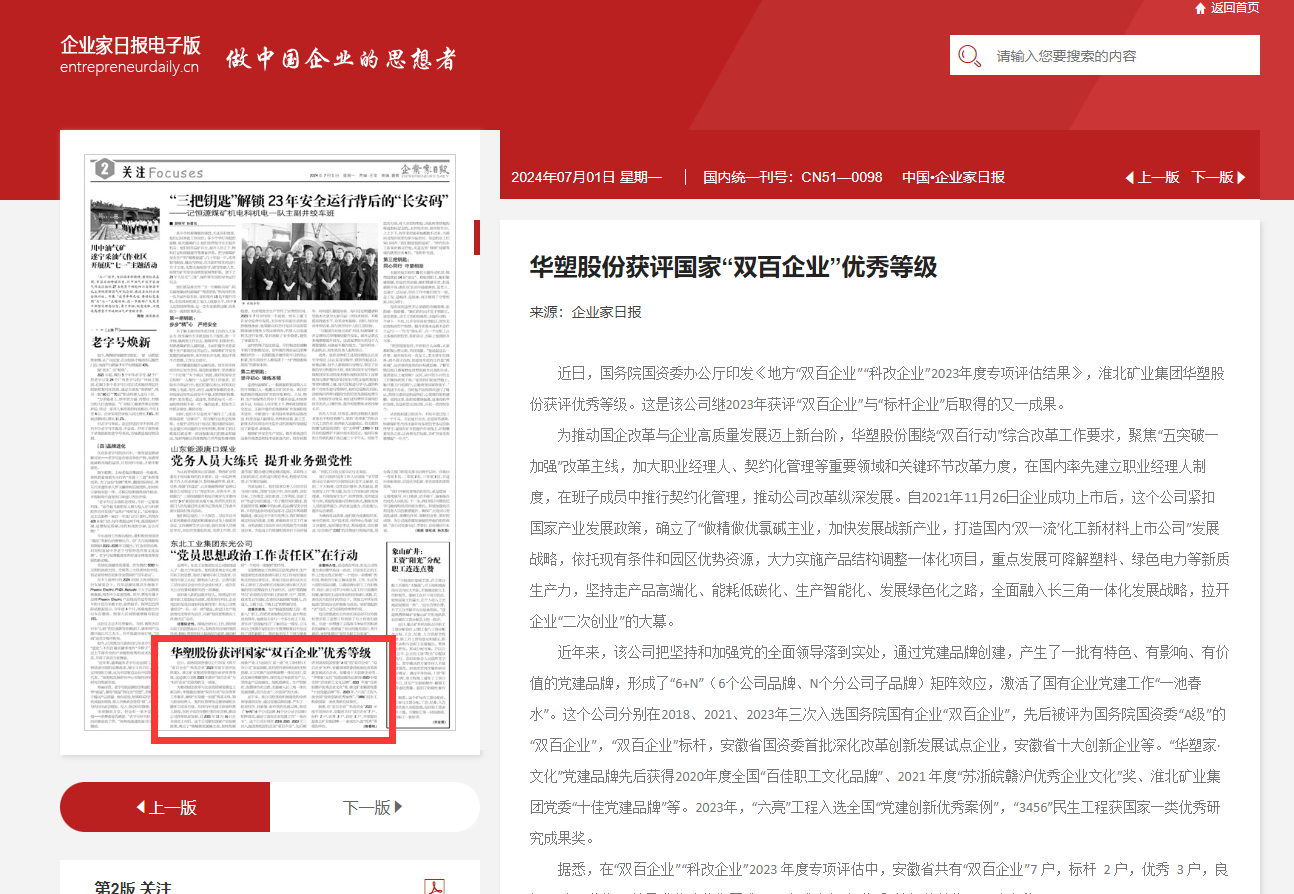Screen dimensions: 1294x894
Task: Open the PDF download icon for 第2版
Action: 434,887
